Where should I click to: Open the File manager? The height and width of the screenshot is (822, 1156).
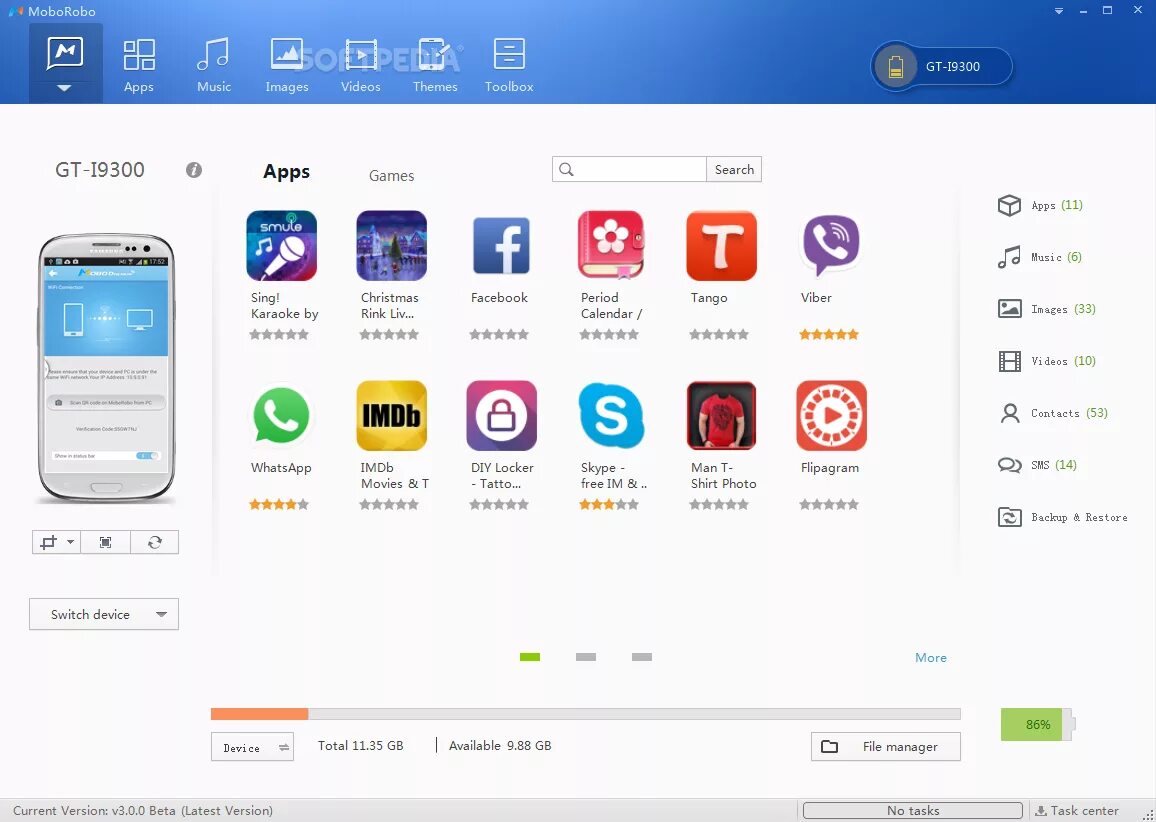coord(885,746)
